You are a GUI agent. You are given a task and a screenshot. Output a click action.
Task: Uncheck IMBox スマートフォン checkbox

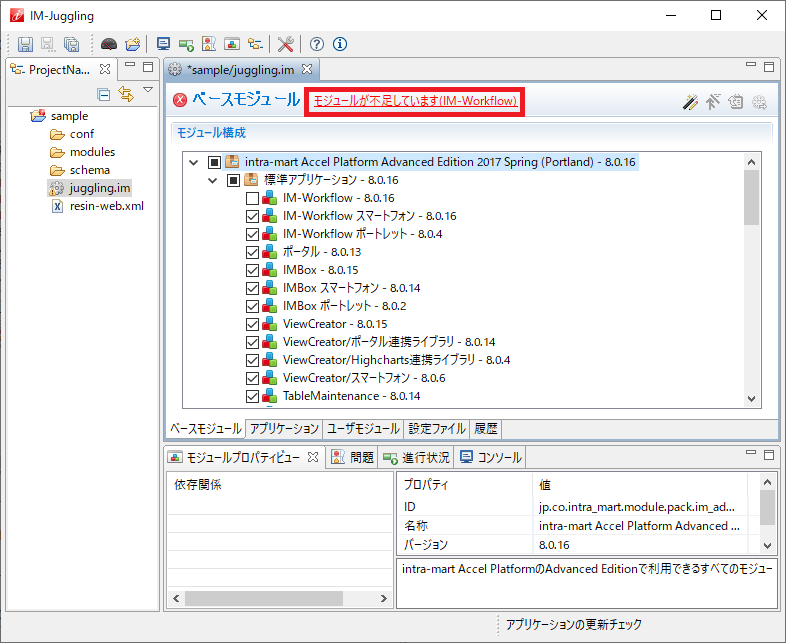[252, 289]
